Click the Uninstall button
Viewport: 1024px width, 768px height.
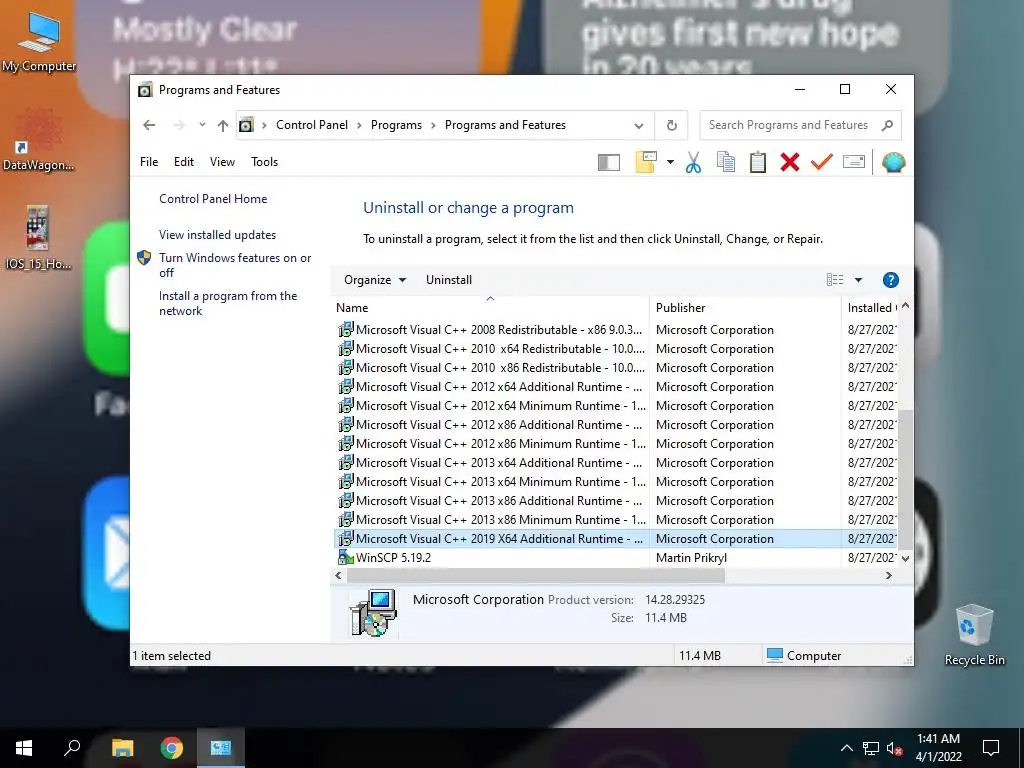[449, 280]
